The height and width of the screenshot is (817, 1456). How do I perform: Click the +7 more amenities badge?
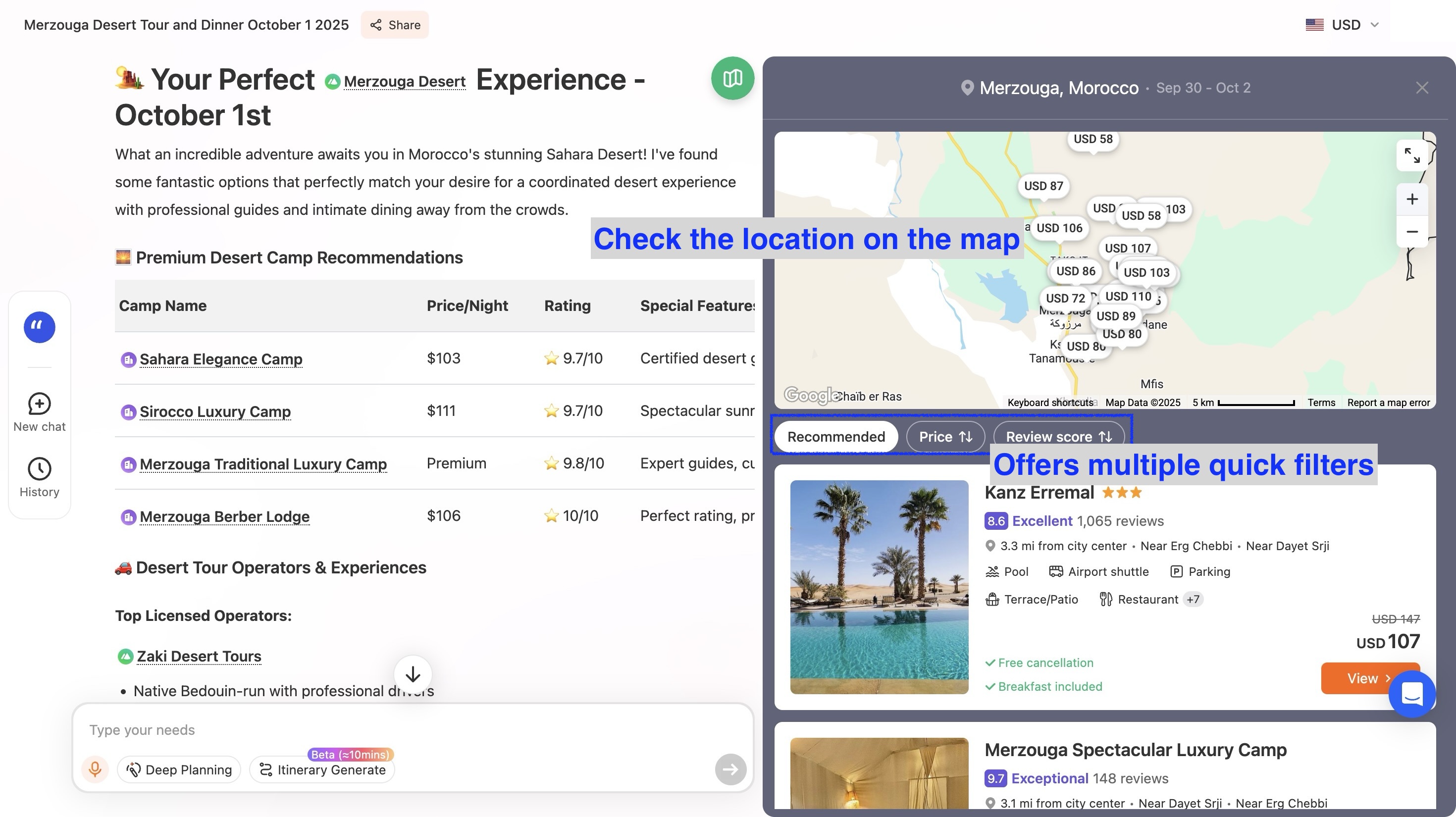click(1193, 600)
